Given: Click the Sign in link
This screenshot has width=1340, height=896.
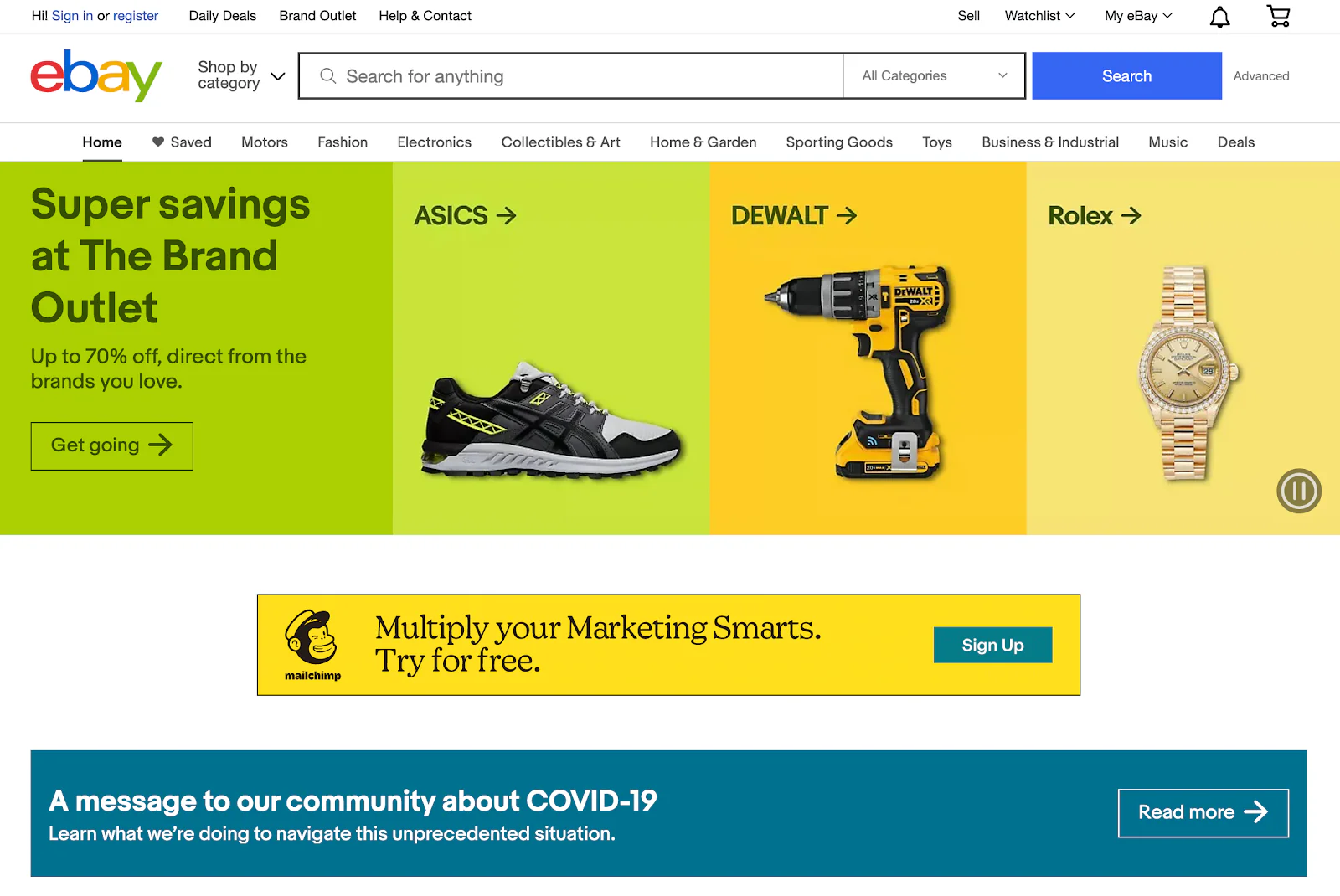Looking at the screenshot, I should click(72, 16).
